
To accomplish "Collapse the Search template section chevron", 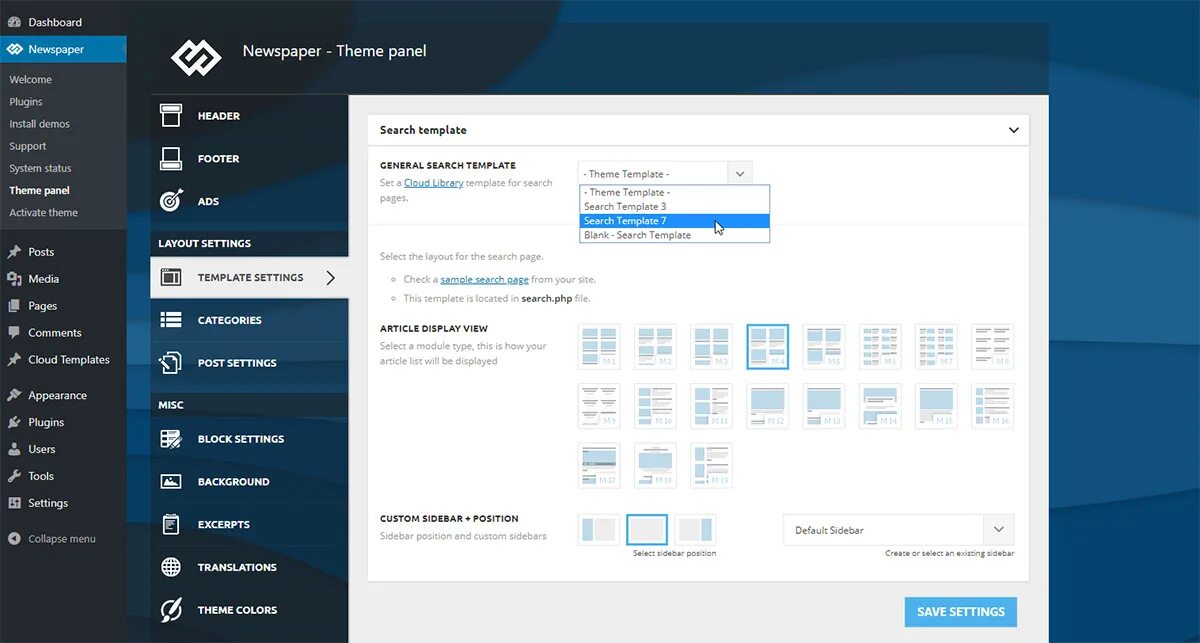I will click(x=1014, y=130).
